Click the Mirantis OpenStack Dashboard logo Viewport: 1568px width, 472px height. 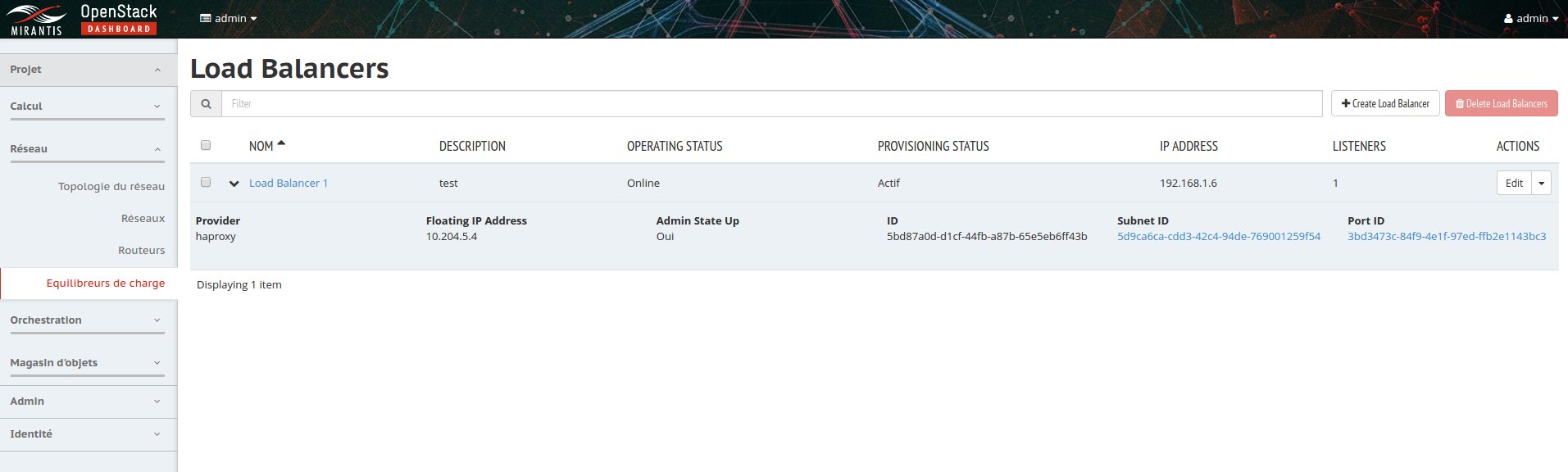pyautogui.click(x=82, y=20)
